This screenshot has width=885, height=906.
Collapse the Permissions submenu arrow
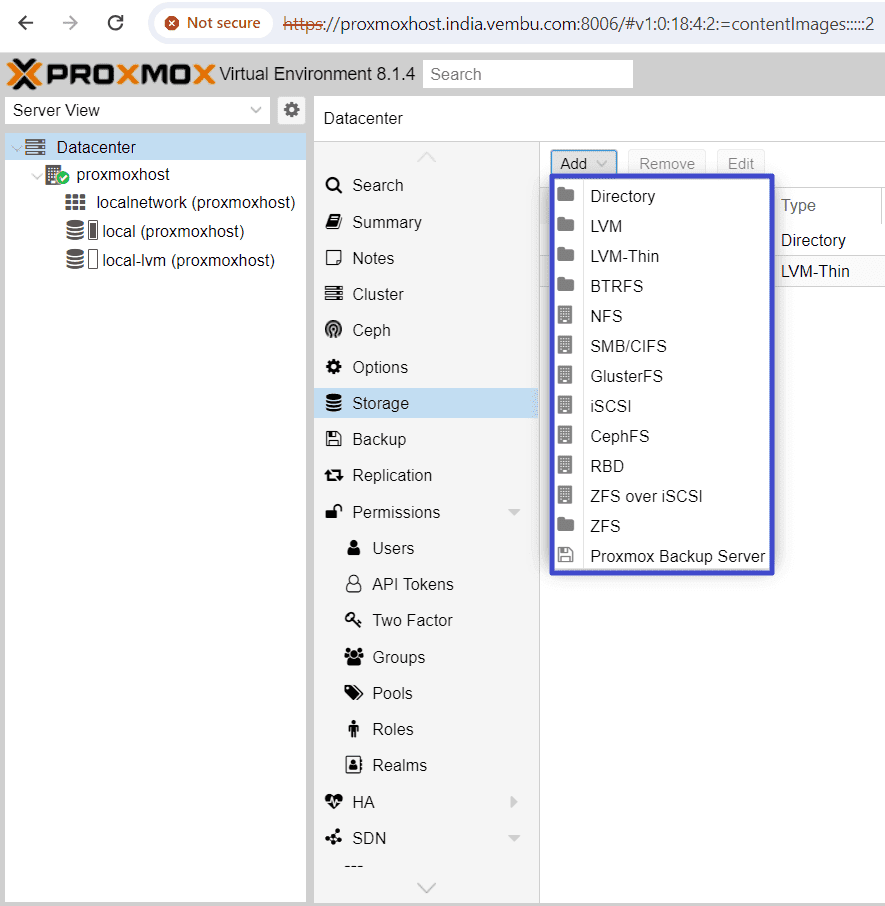514,512
